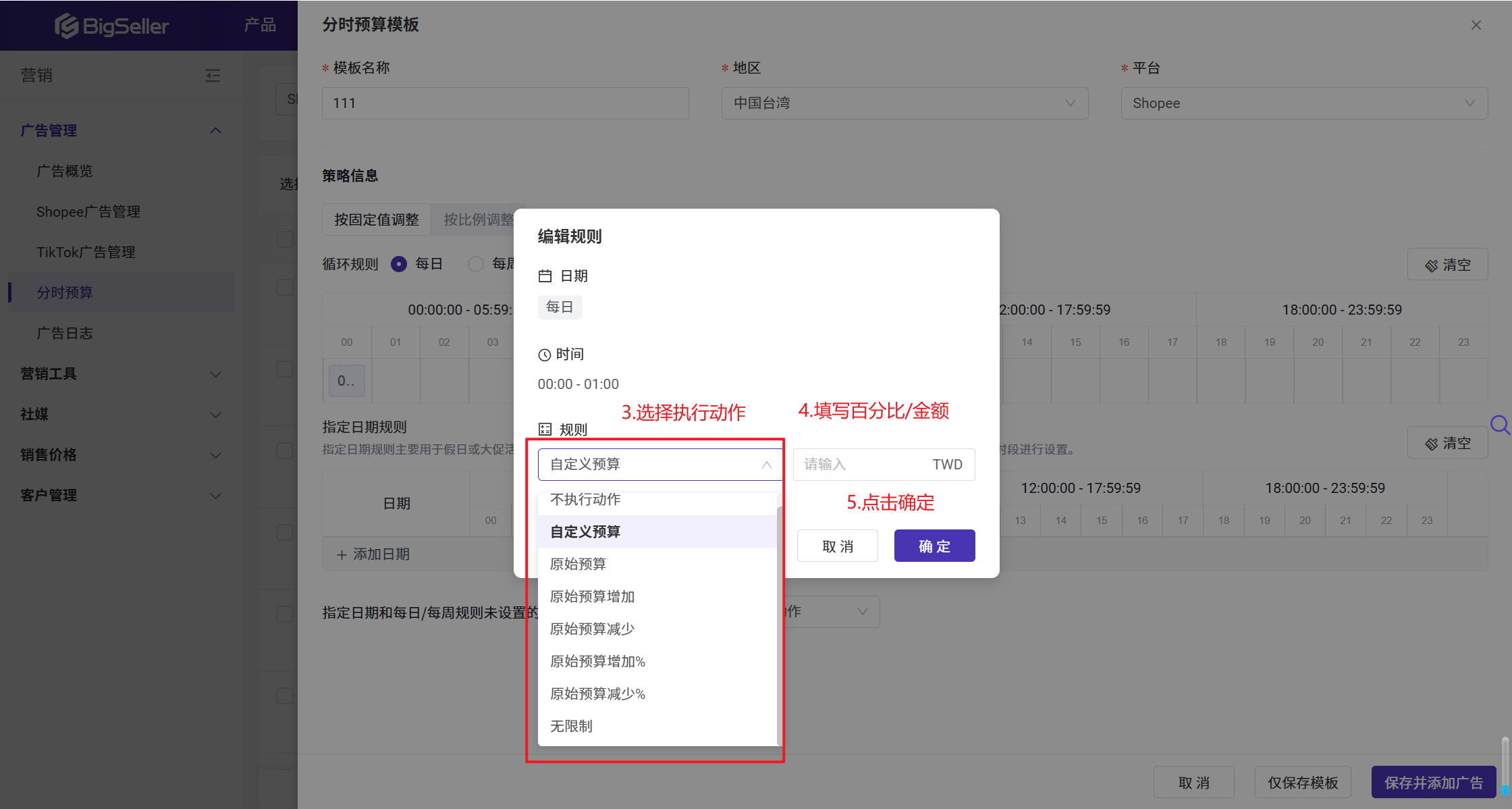Image resolution: width=1512 pixels, height=809 pixels.
Task: Close the 分时预算模板 panel with X
Action: coord(1476,25)
